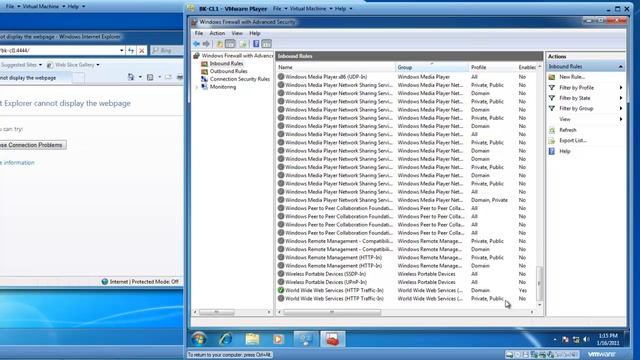Click the vertical scrollbar of rules list
Screen dimensions: 640x360
pos(540,283)
